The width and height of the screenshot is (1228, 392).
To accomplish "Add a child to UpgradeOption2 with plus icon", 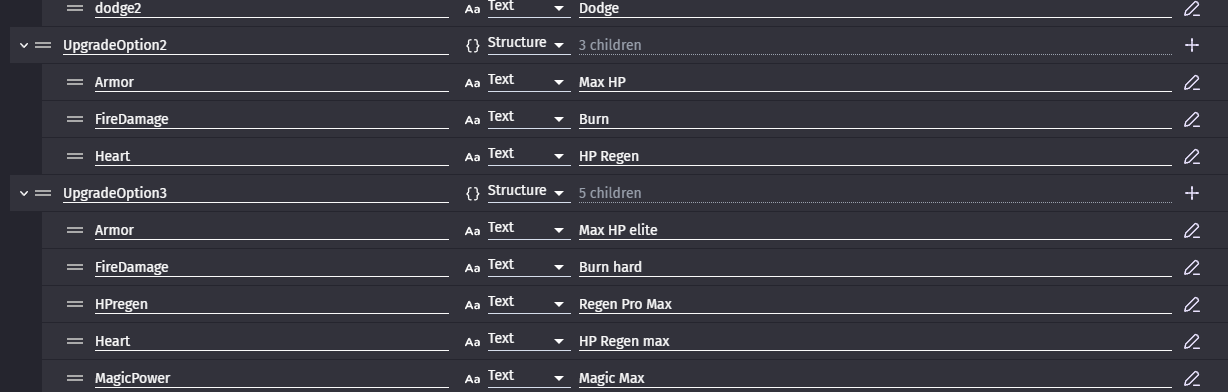I will (1191, 45).
